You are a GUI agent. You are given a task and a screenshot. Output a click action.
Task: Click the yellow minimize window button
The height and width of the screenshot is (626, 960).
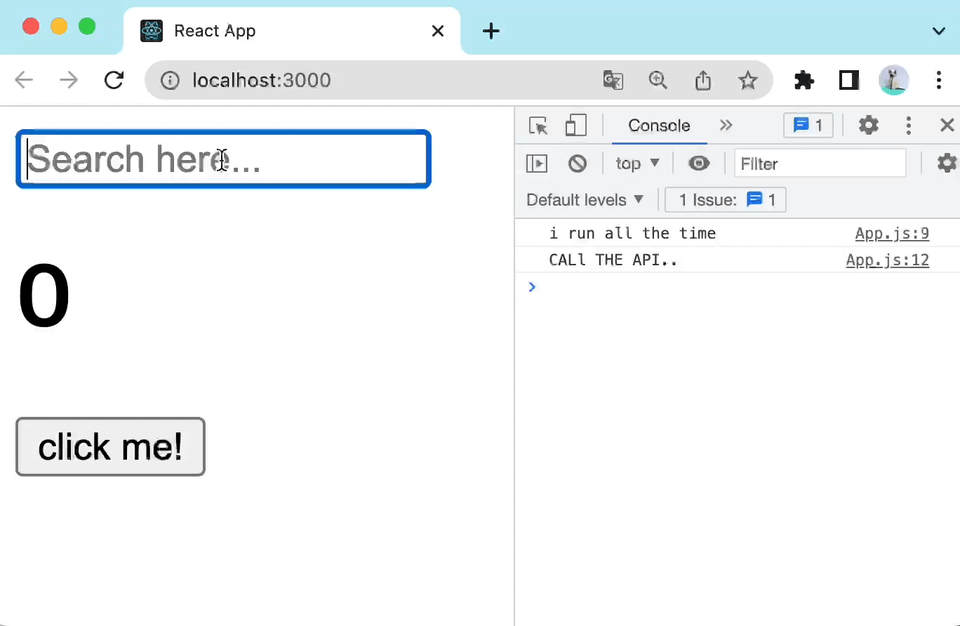coord(59,26)
